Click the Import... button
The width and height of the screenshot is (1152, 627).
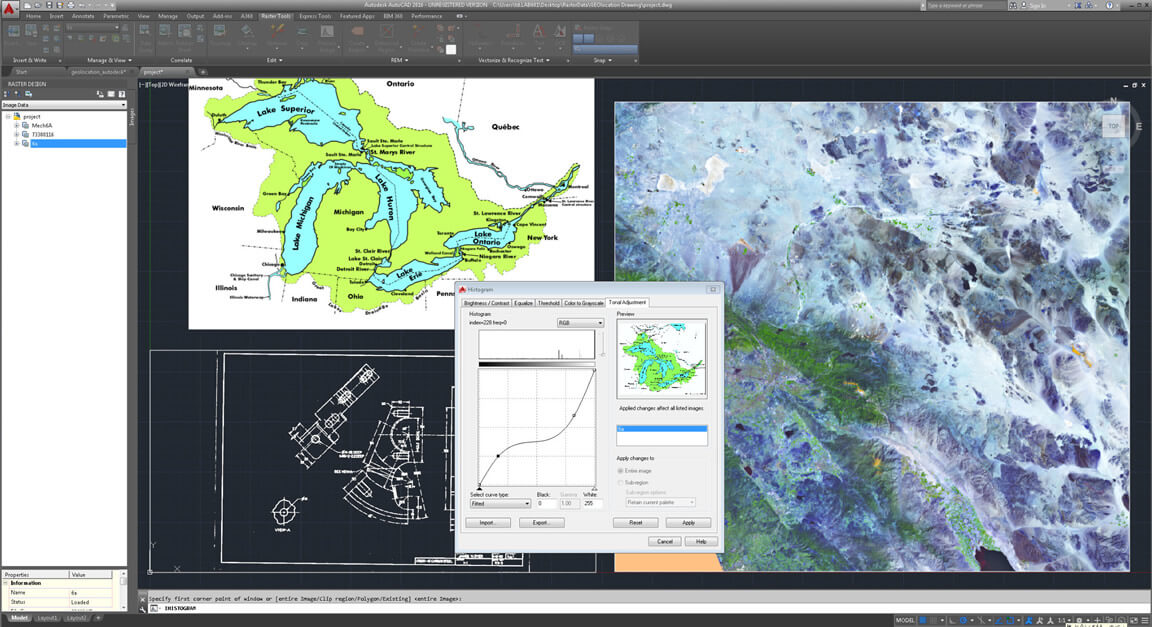tap(488, 523)
